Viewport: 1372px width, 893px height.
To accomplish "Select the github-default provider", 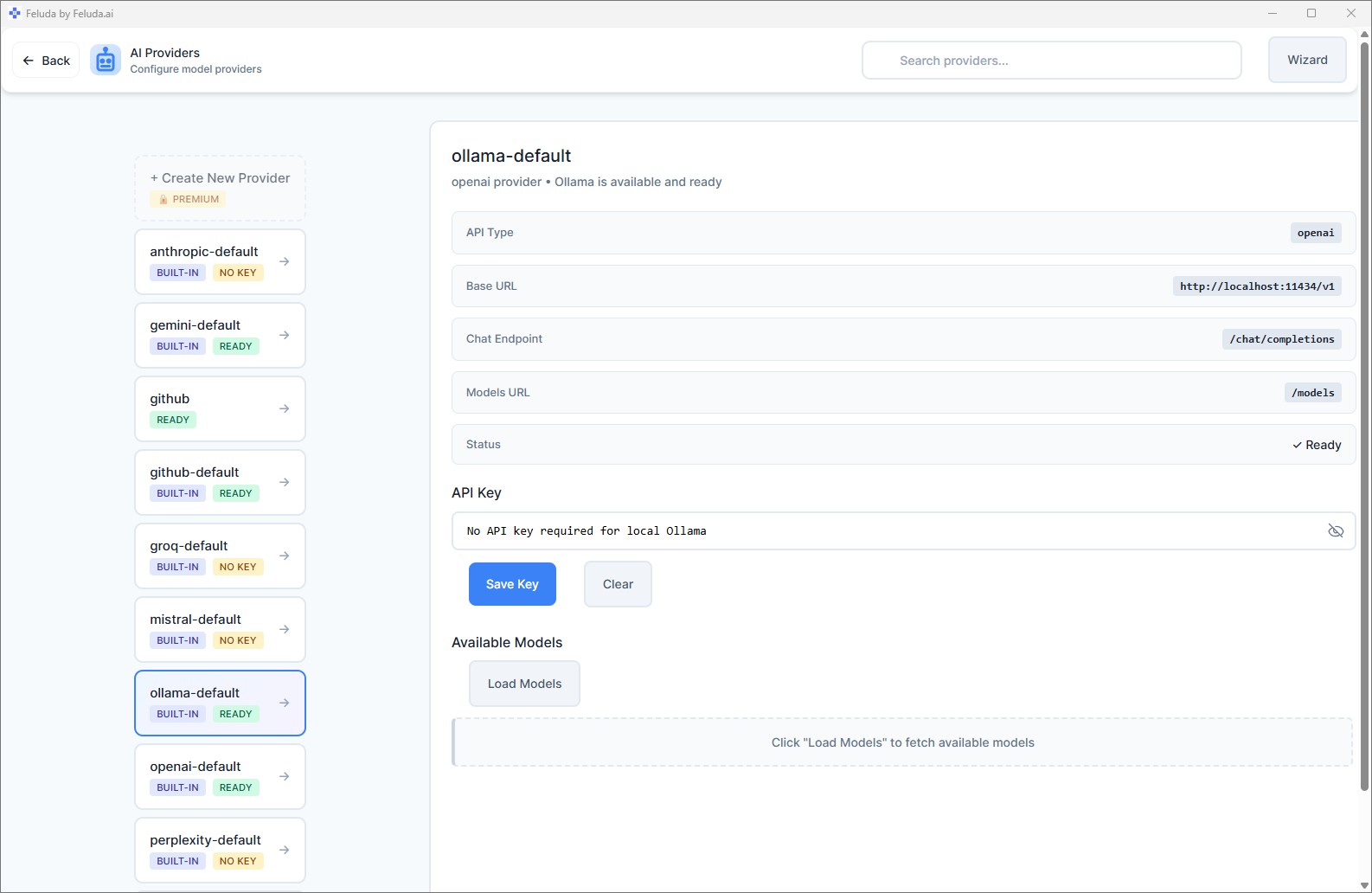I will (x=208, y=481).
